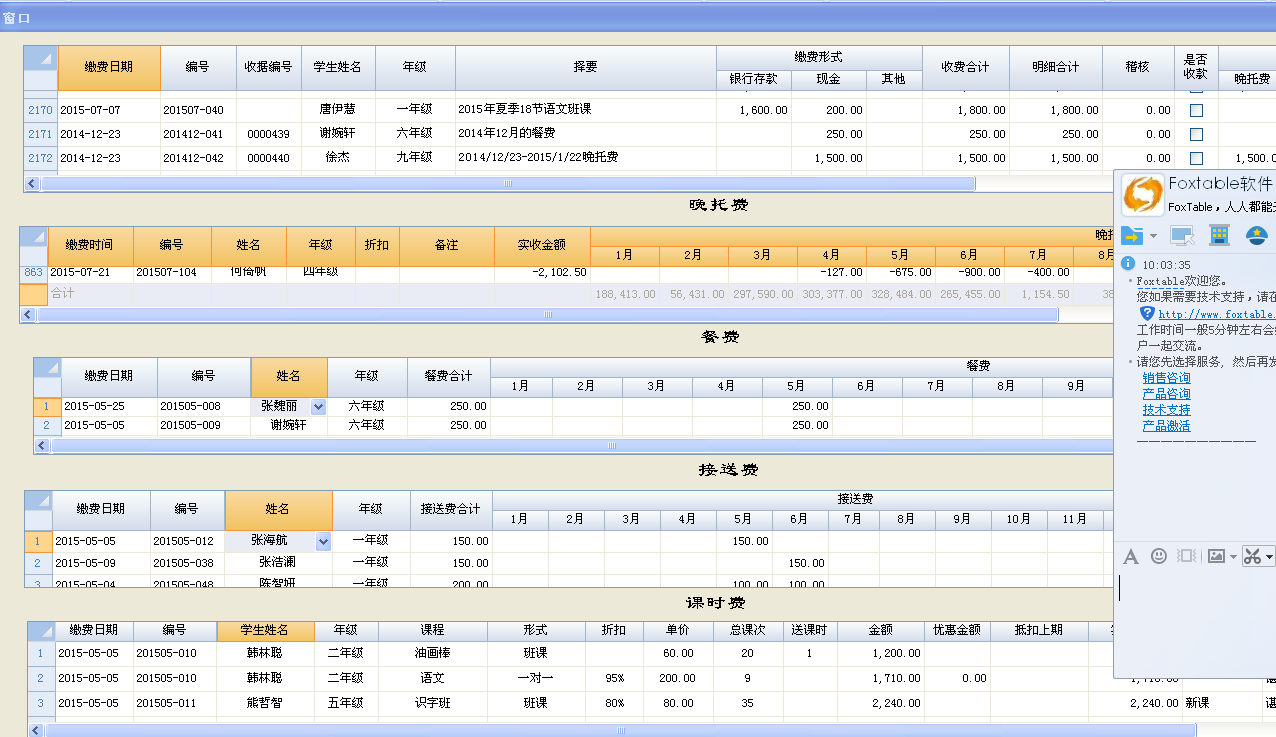This screenshot has height=737, width=1276.
Task: Tick 是否收款 checkbox for row 2172
Action: pos(1196,158)
